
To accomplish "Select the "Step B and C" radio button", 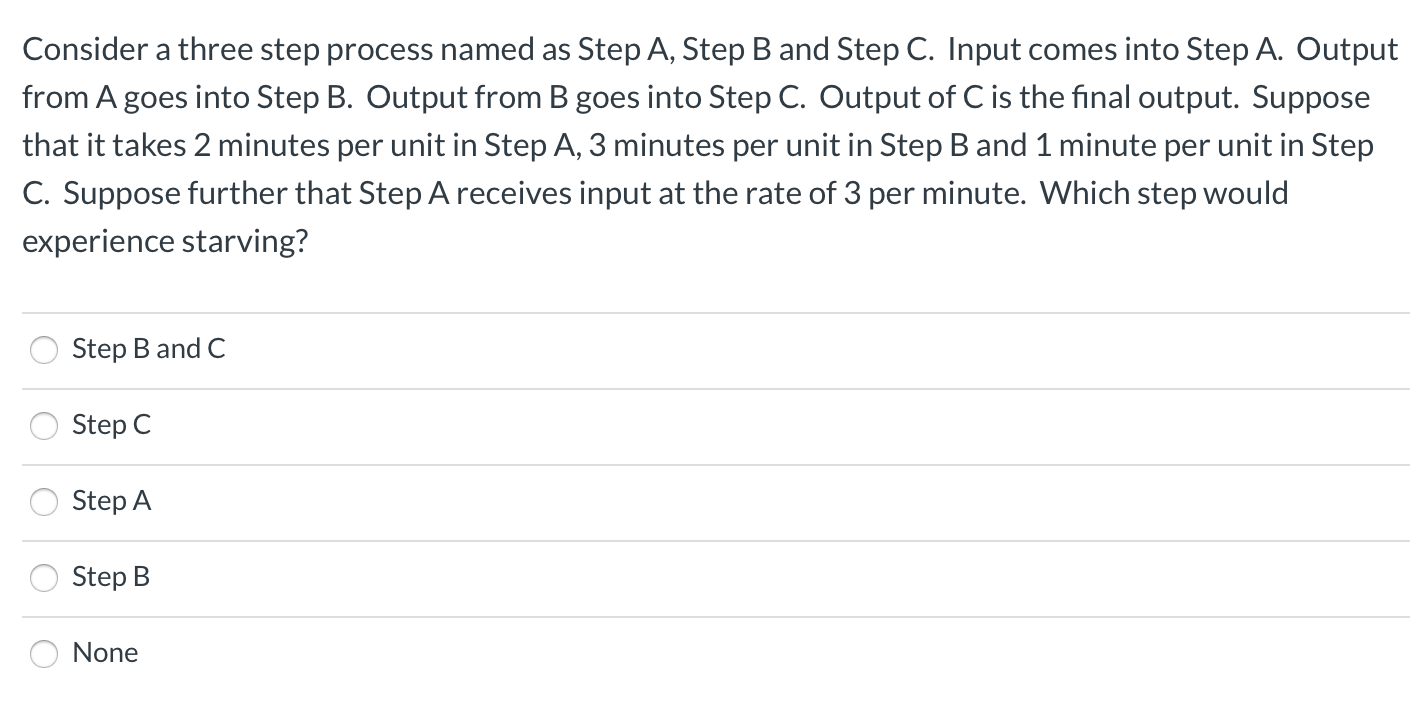I will click(x=44, y=350).
